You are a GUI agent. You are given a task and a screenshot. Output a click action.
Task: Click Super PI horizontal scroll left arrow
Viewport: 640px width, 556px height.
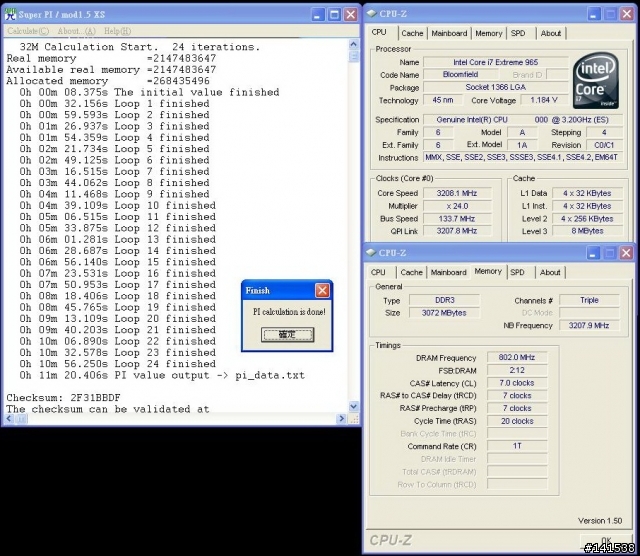click(x=9, y=418)
